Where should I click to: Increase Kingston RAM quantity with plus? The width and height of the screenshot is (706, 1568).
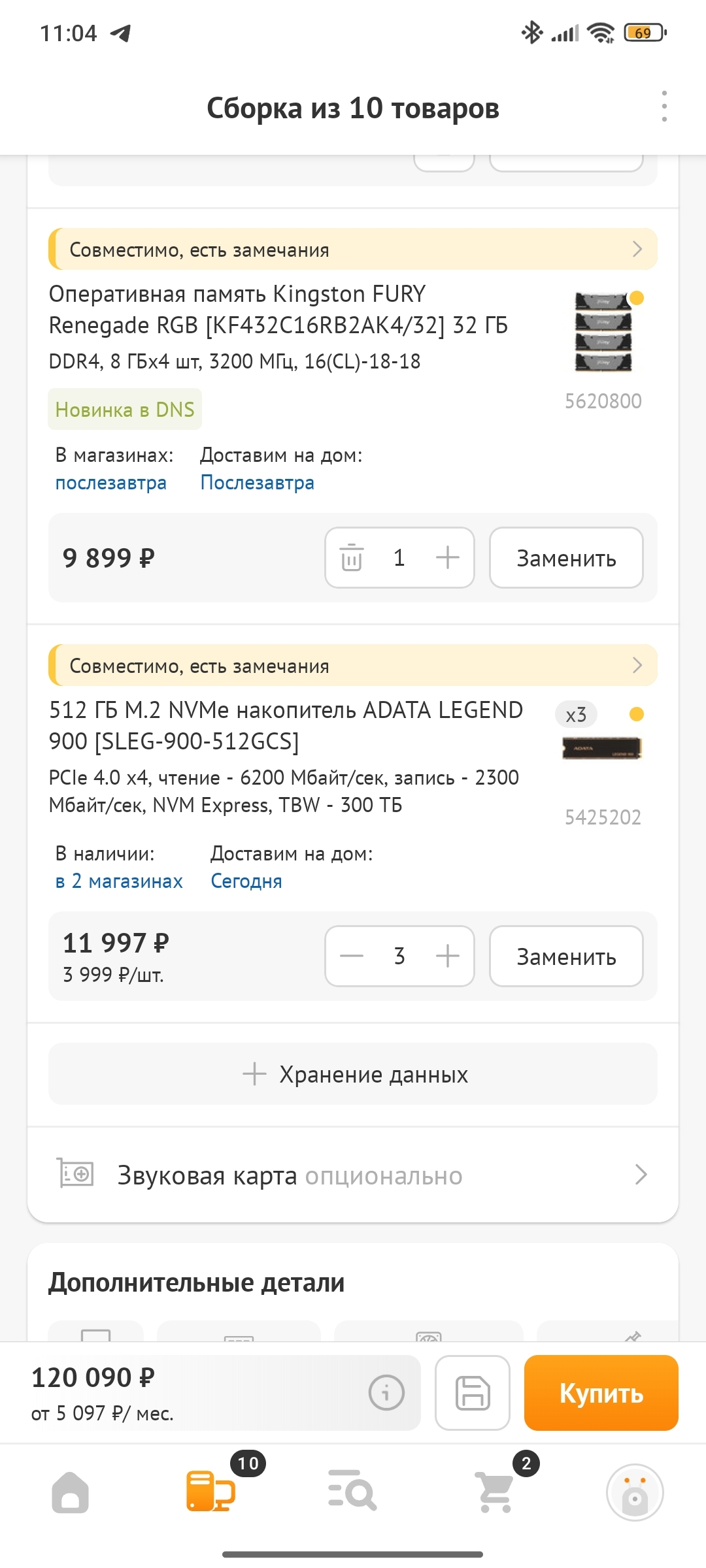coord(448,558)
